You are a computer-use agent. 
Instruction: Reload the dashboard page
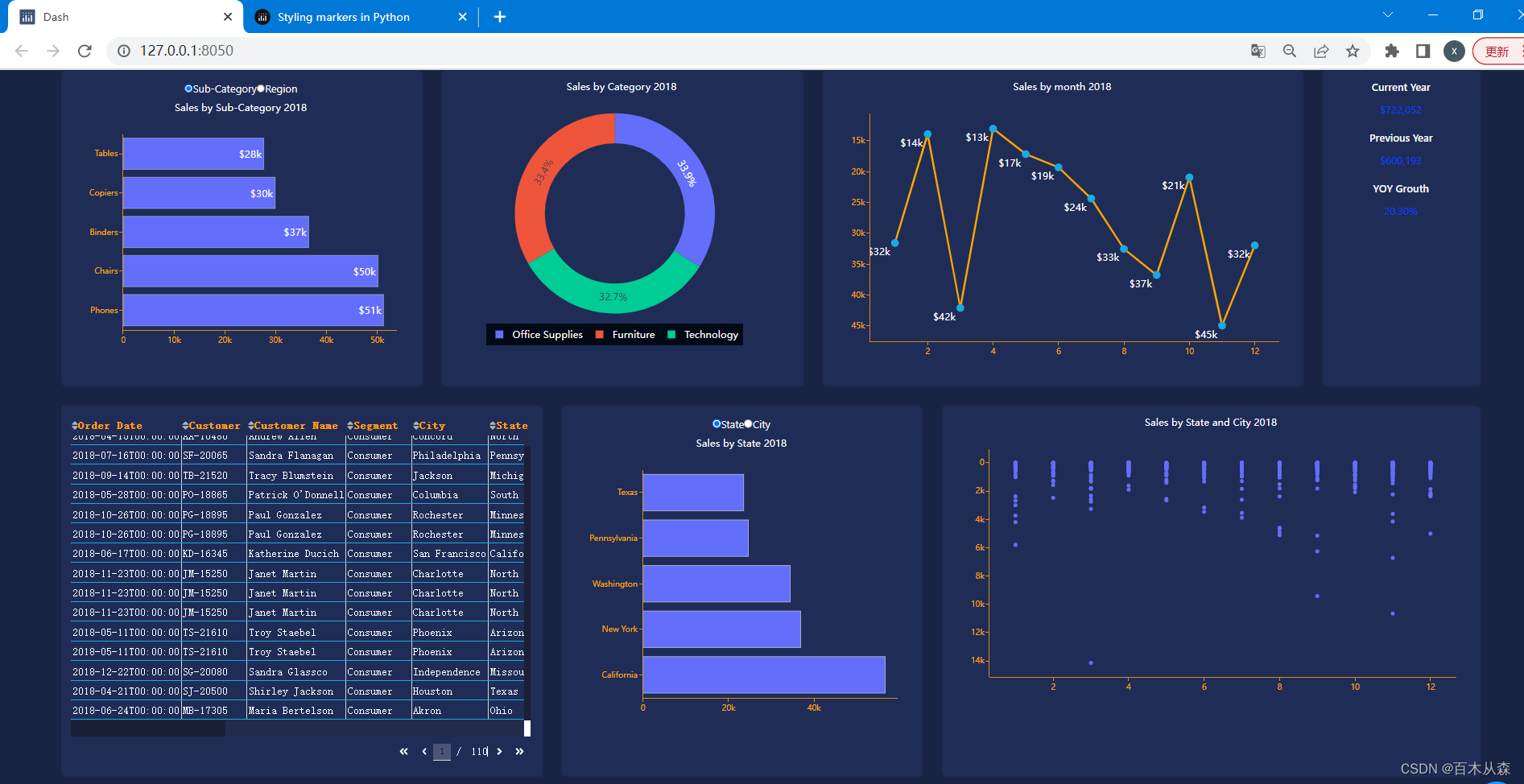click(85, 51)
